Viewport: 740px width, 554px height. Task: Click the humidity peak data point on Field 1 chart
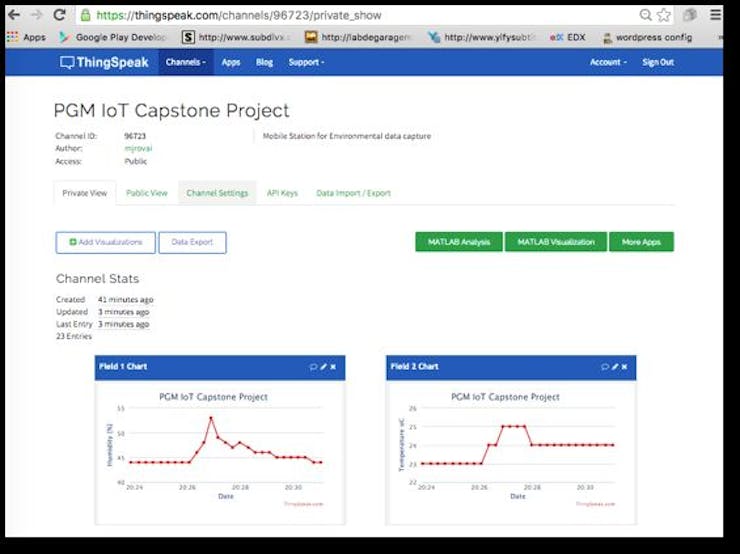(211, 418)
